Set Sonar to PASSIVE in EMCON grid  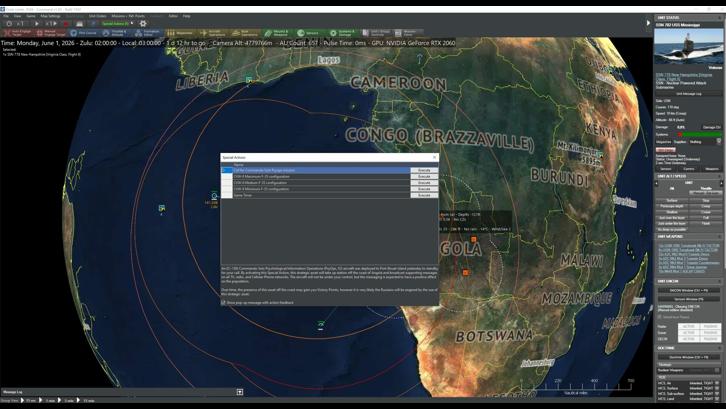(710, 333)
